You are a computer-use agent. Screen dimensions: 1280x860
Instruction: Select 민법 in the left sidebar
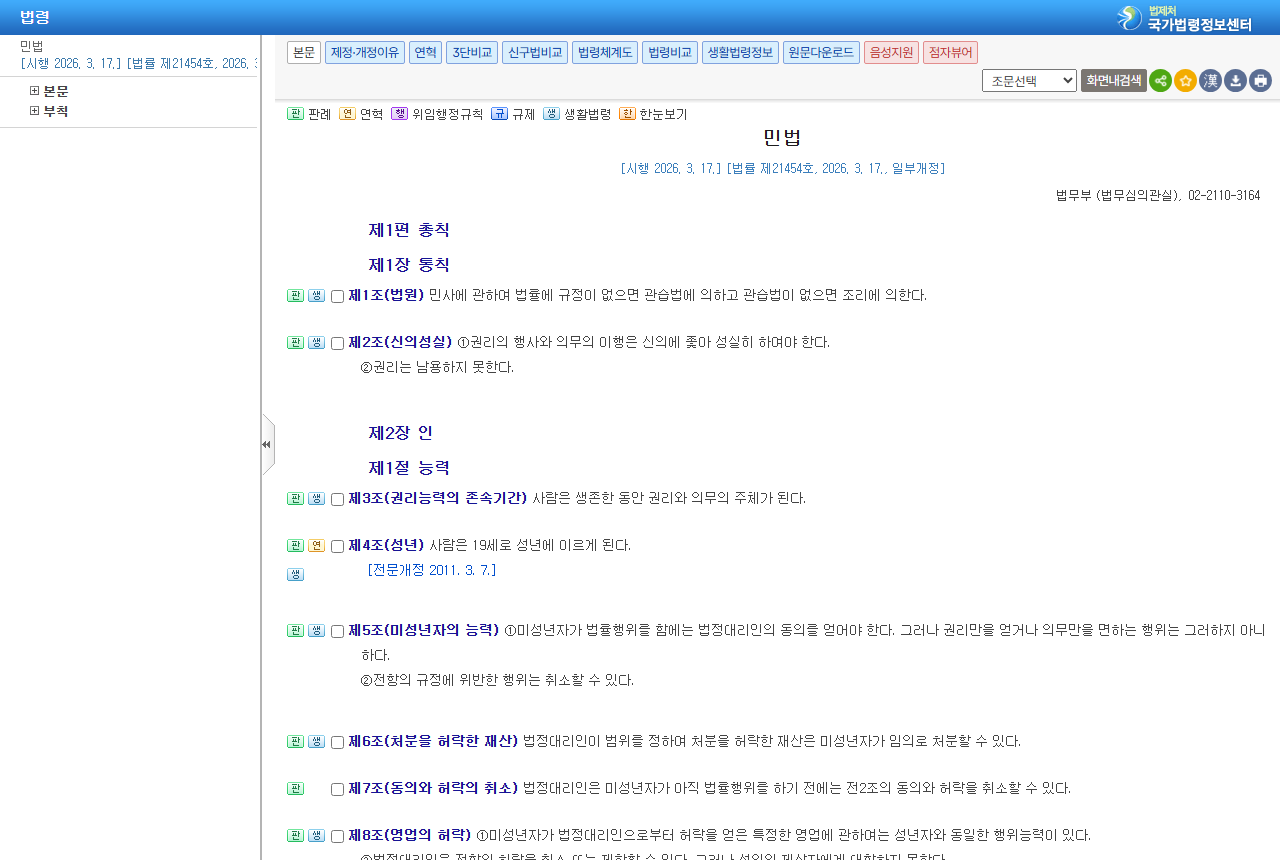(x=32, y=46)
